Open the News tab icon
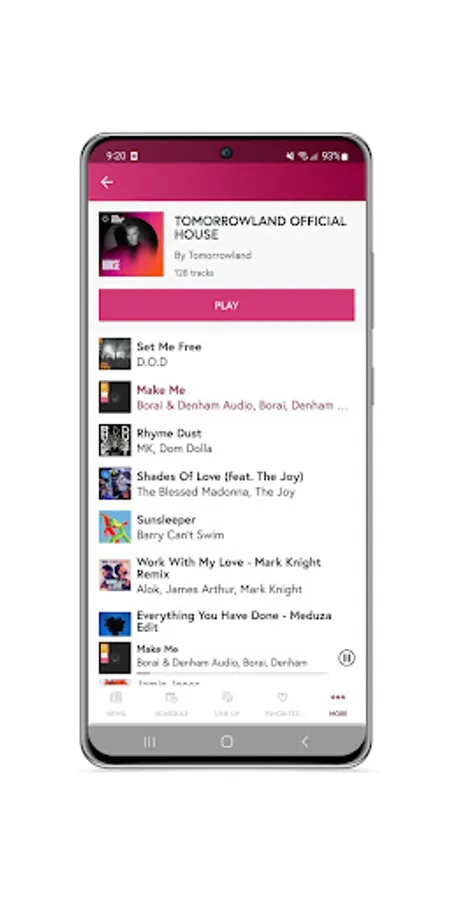Screen dimensions: 450x900 [116, 698]
